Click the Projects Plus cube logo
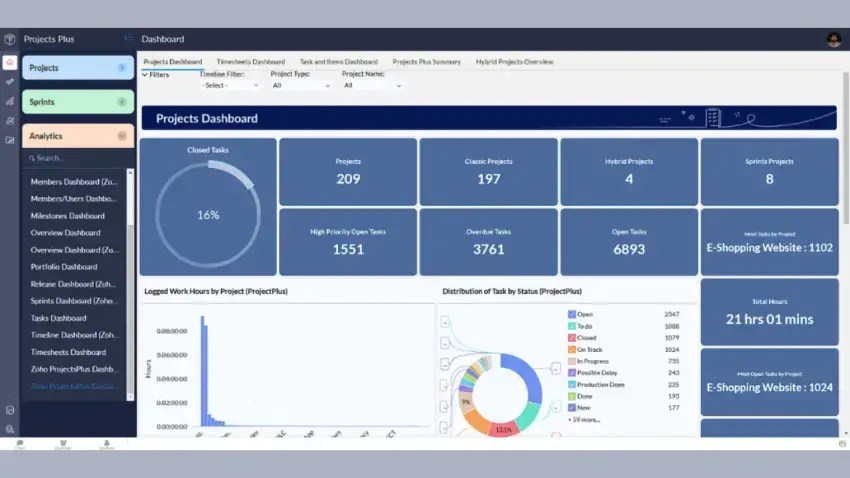Image resolution: width=850 pixels, height=478 pixels. [10, 39]
